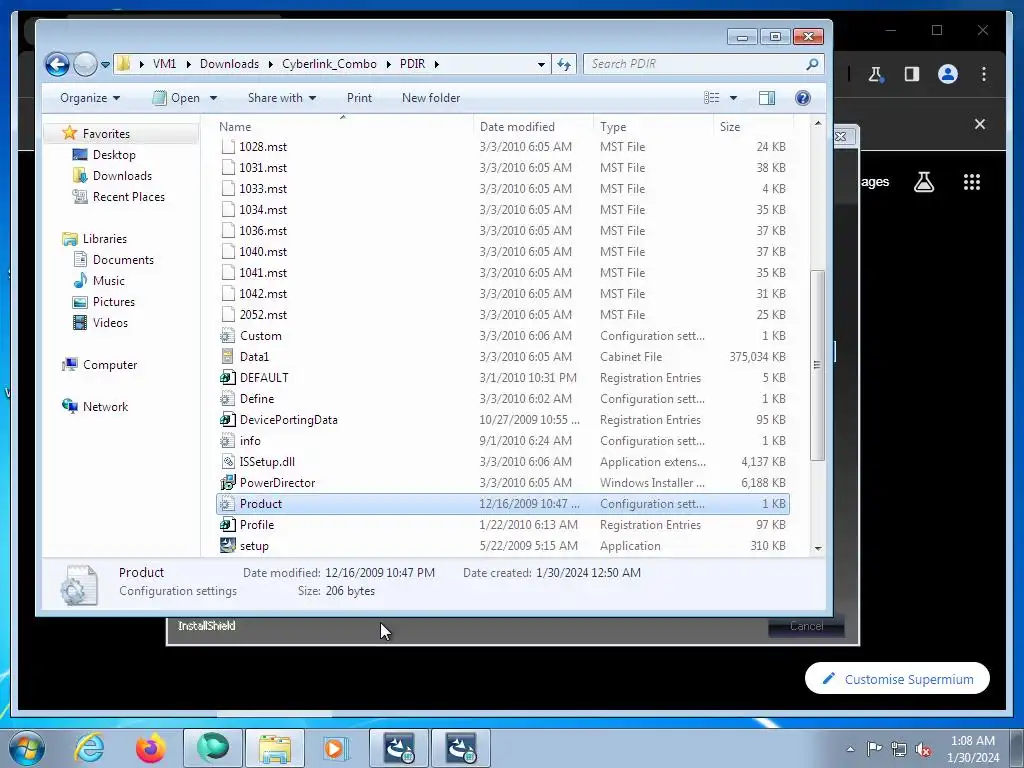Select the Define configuration file icon

[x=227, y=398]
